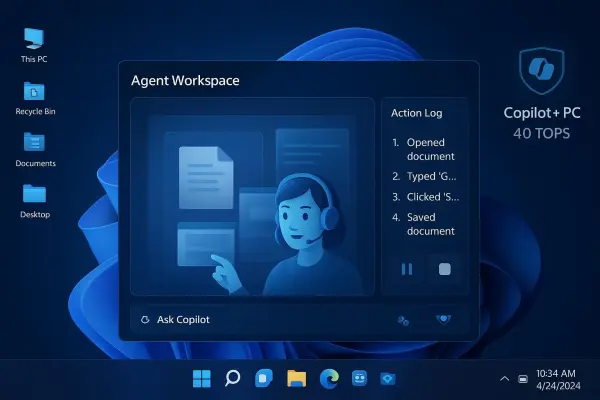
Task: Select log entry 'Saved document'
Action: point(423,224)
